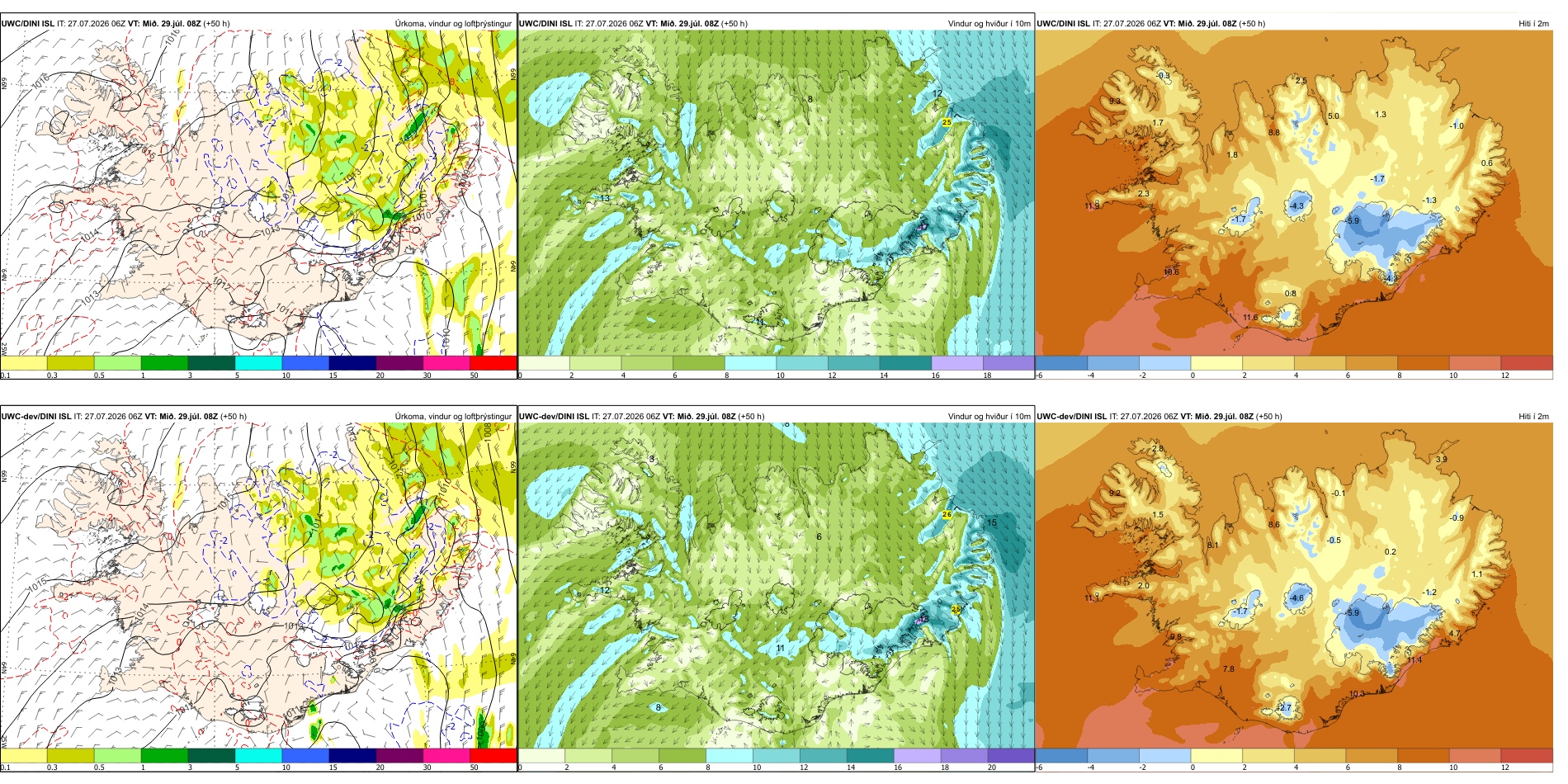This screenshot has height=784, width=1568.
Task: Click the 9.3 Westfjords label on the top temperature map
Action: (1115, 101)
